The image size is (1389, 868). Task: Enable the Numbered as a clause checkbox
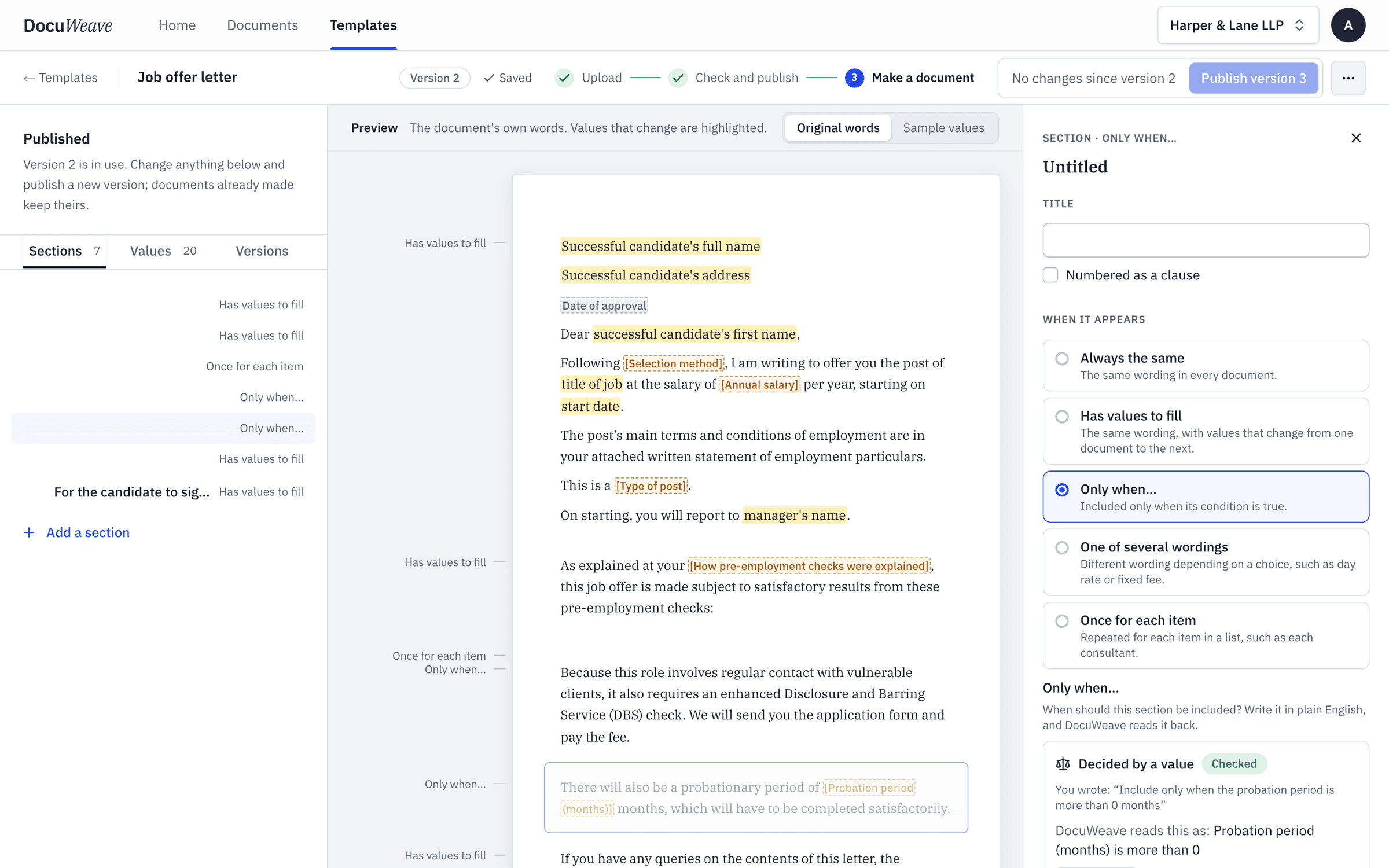click(1050, 275)
